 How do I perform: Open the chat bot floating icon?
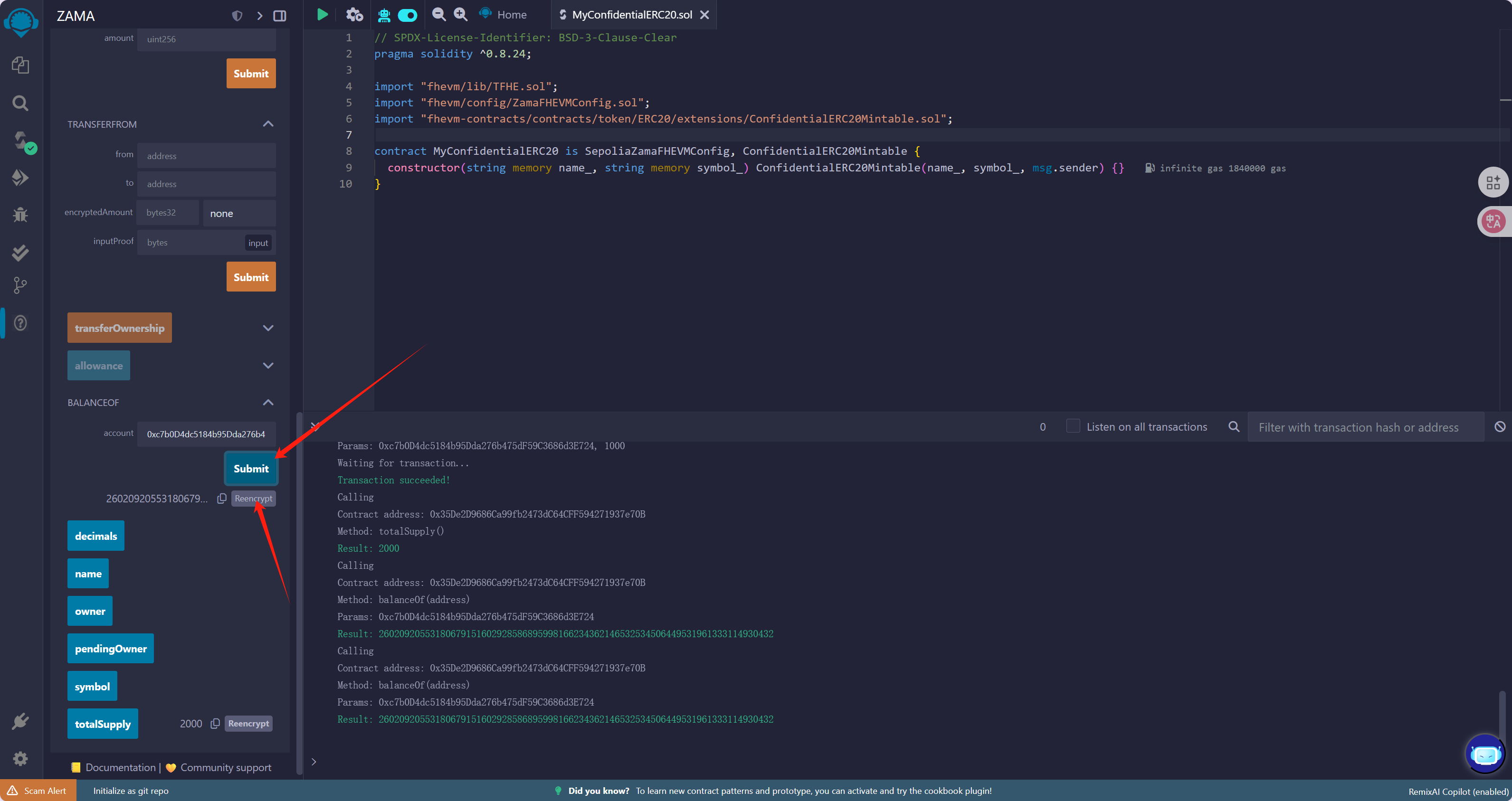[x=1485, y=754]
